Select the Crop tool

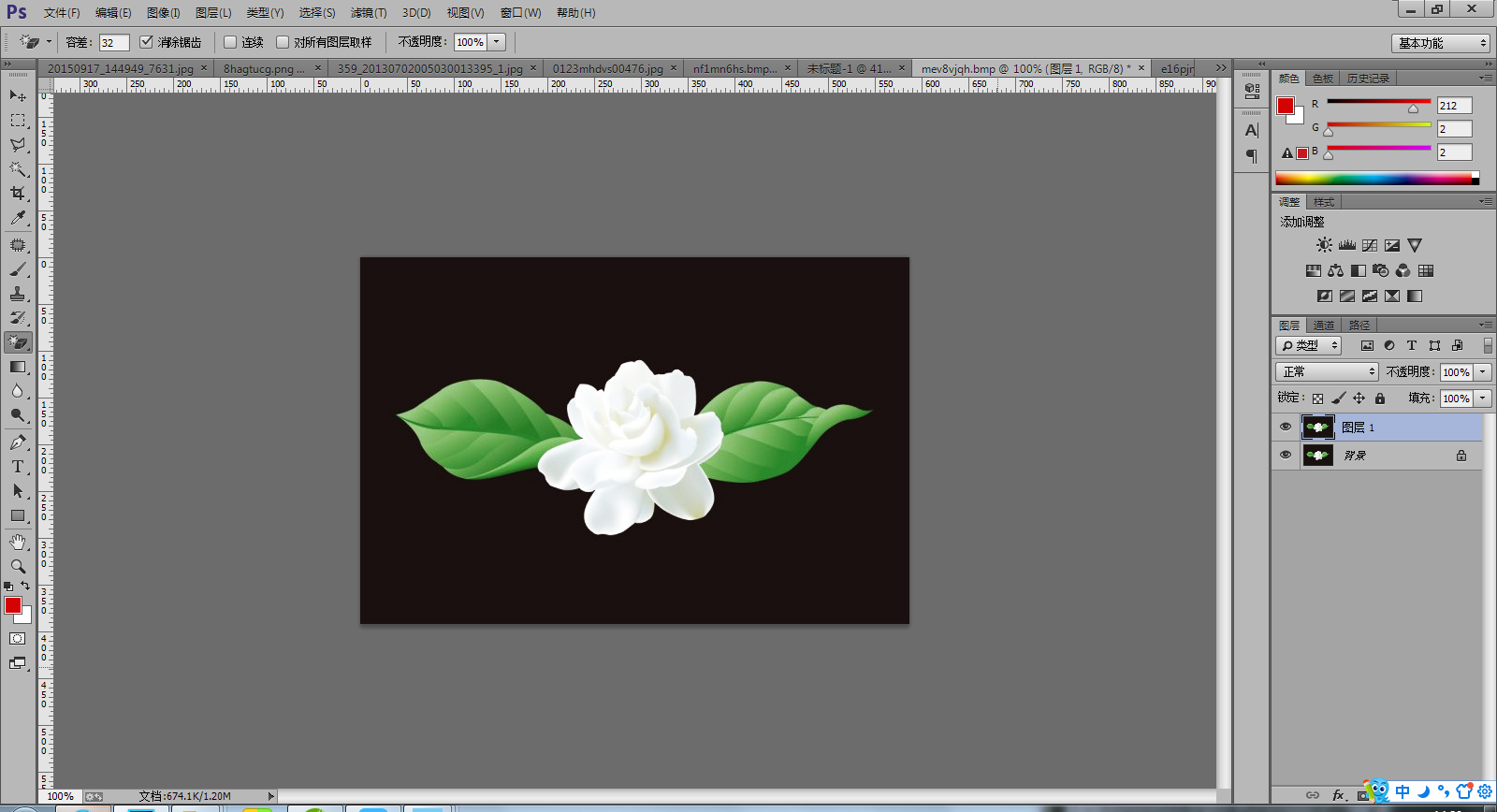tap(18, 193)
